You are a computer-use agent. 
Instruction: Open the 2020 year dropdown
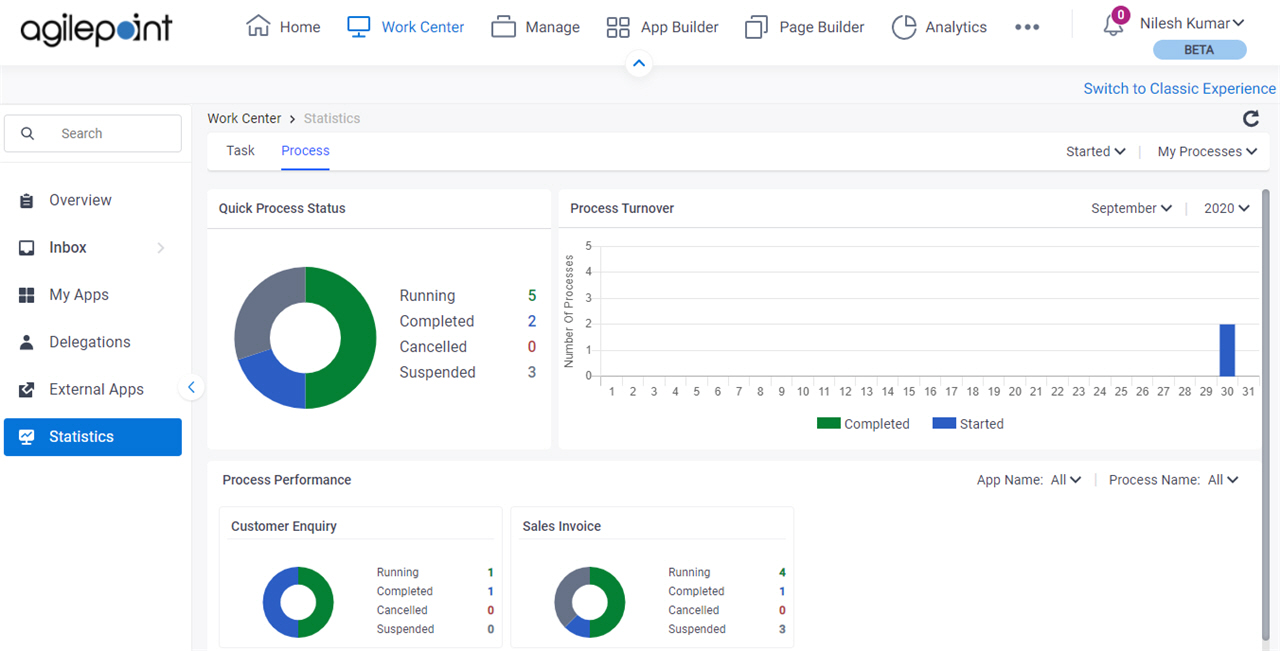tap(1227, 208)
